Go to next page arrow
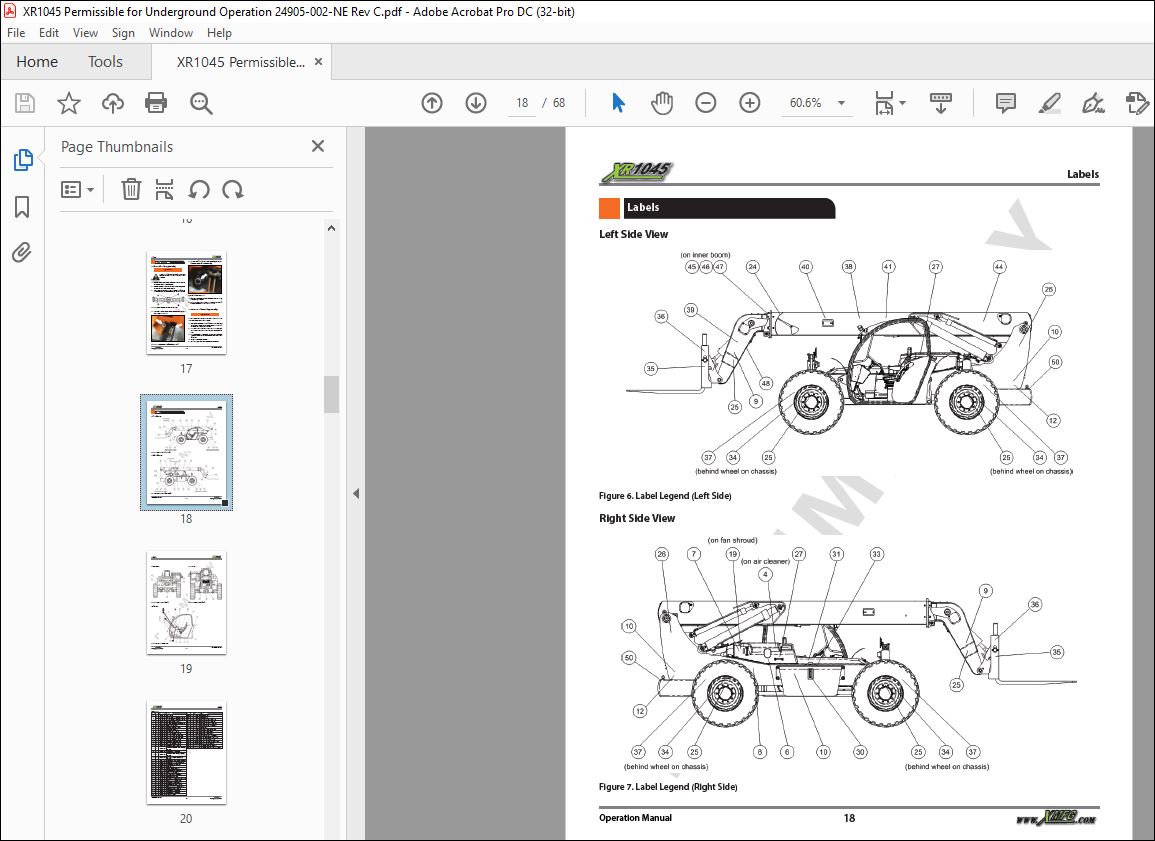This screenshot has width=1155, height=841. [x=476, y=103]
